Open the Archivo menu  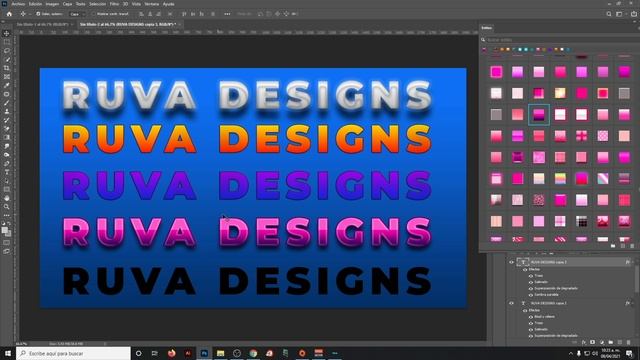coord(18,4)
